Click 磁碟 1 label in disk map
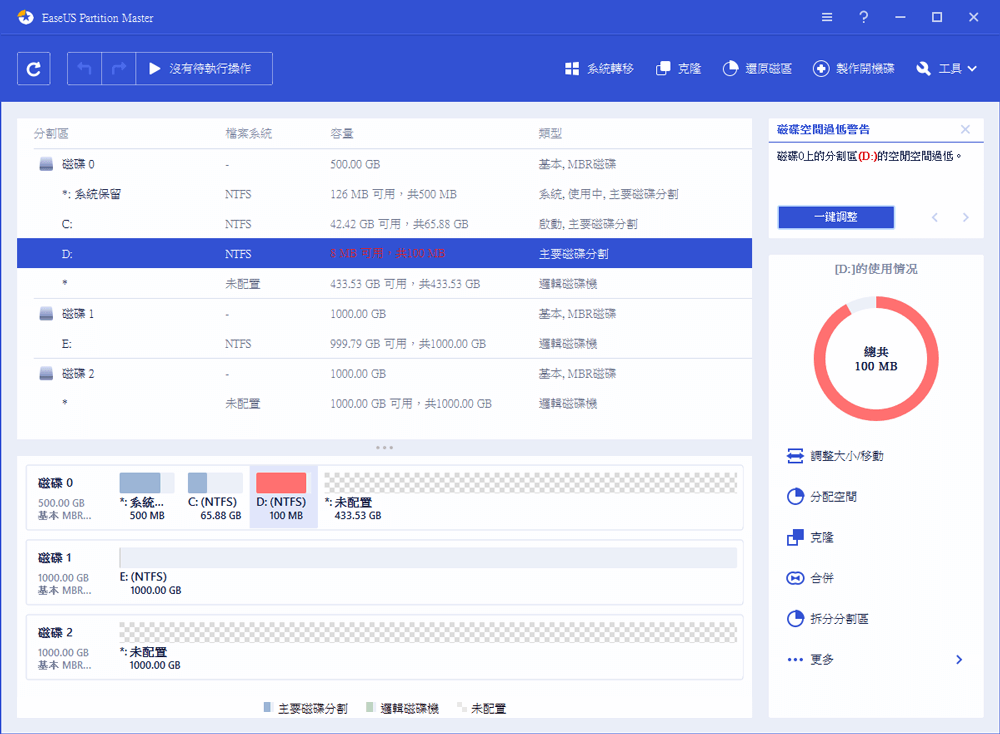The width and height of the screenshot is (1000, 734). tap(55, 558)
